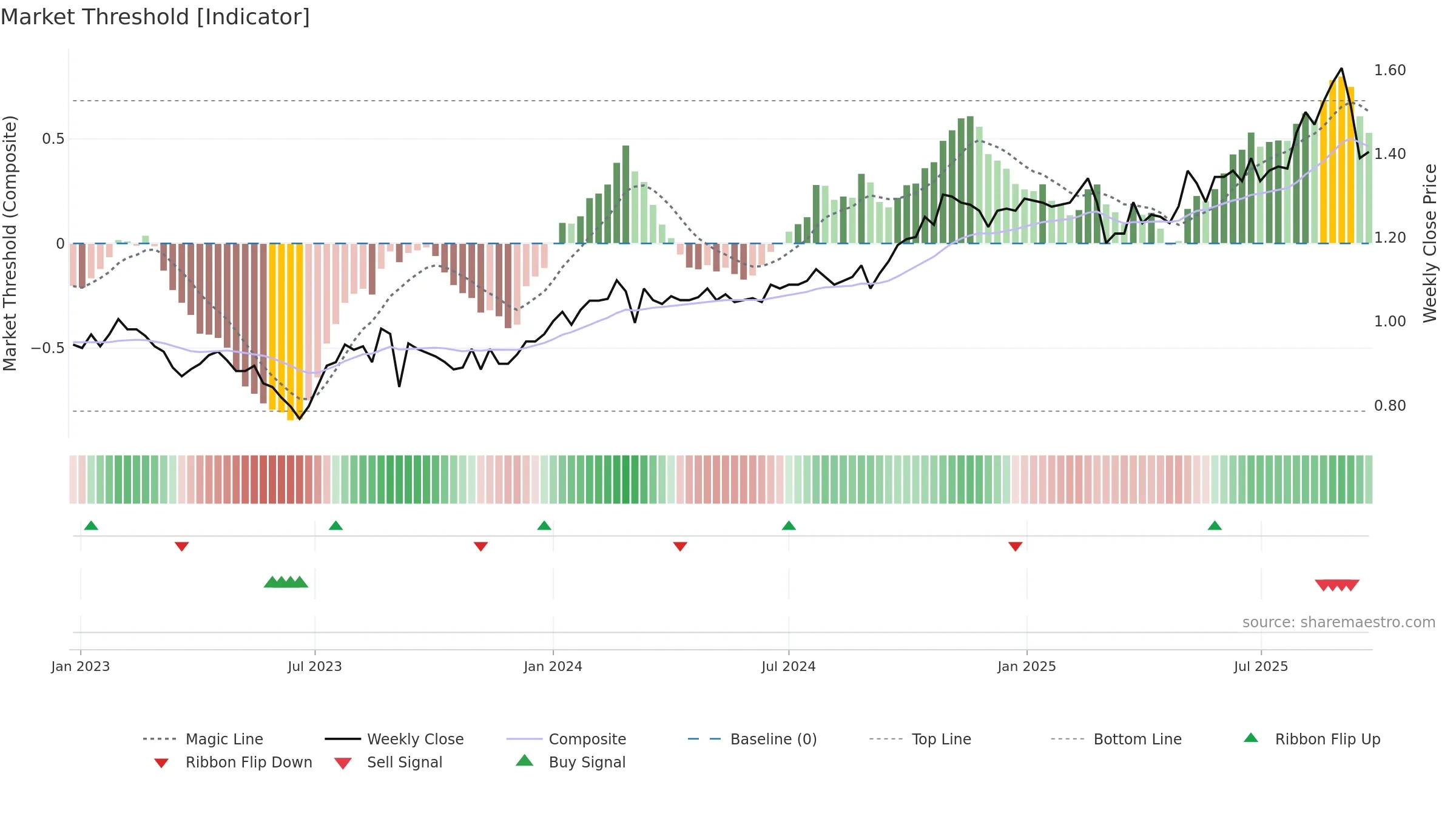
Task: Click the −0.5 composite axis label
Action: click(x=48, y=348)
